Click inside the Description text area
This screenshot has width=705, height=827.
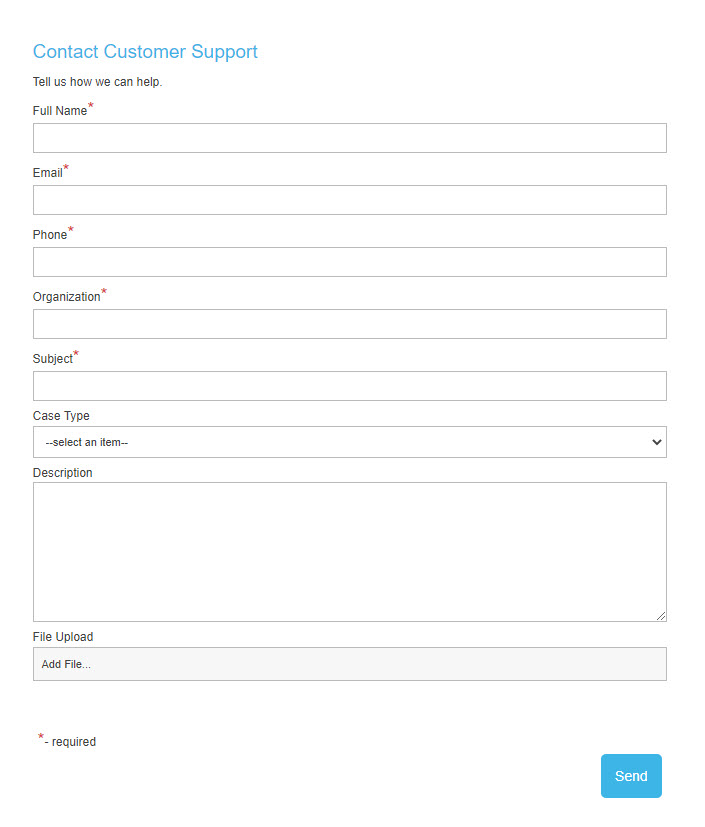pyautogui.click(x=349, y=551)
